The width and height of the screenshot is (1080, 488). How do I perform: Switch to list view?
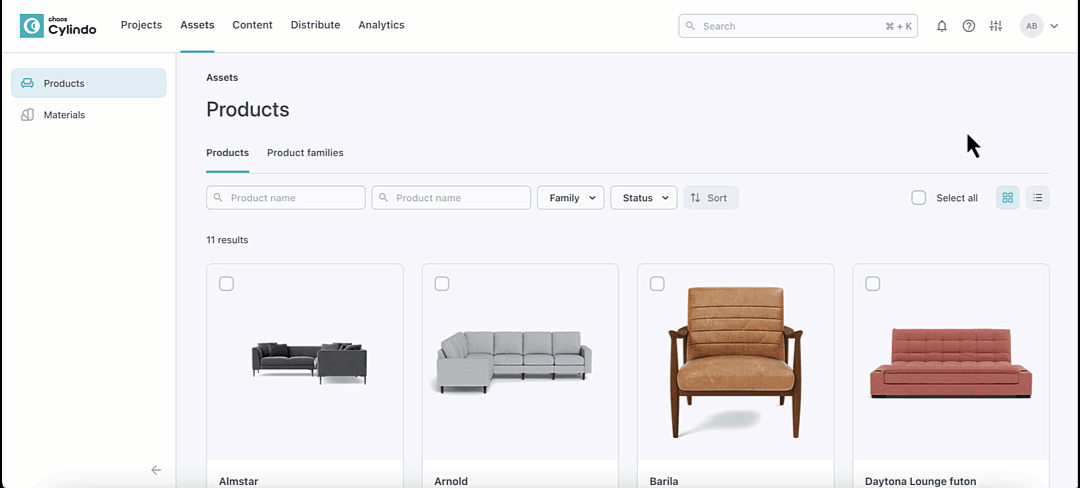tap(1038, 198)
